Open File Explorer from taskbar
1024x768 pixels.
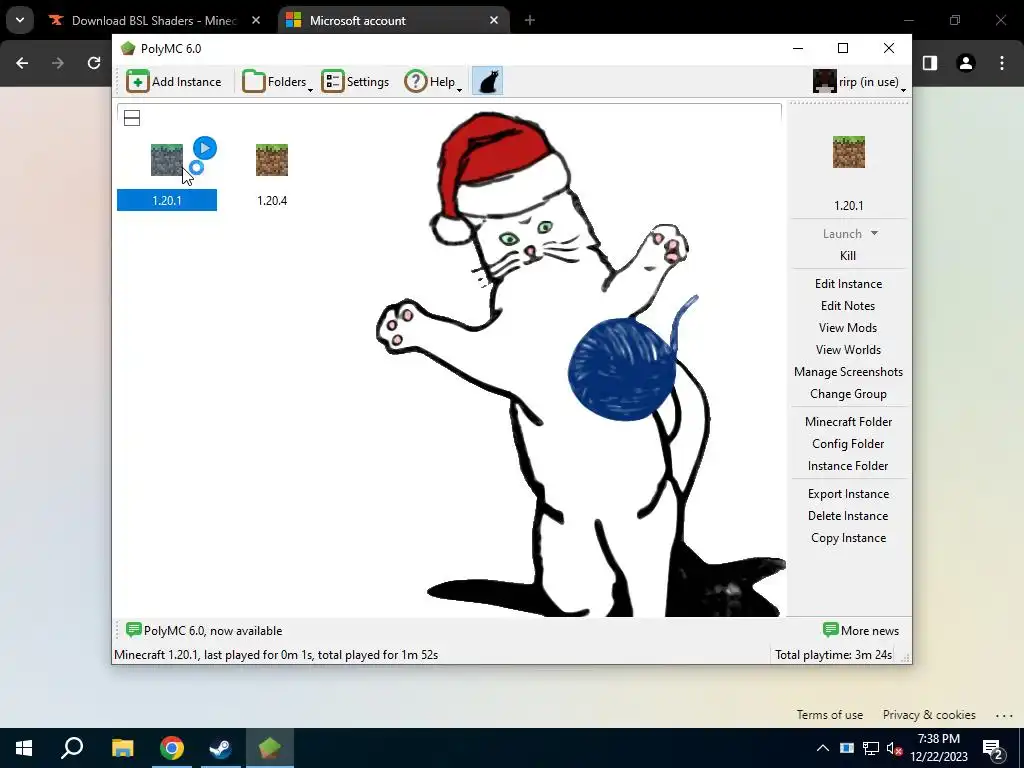pyautogui.click(x=122, y=748)
